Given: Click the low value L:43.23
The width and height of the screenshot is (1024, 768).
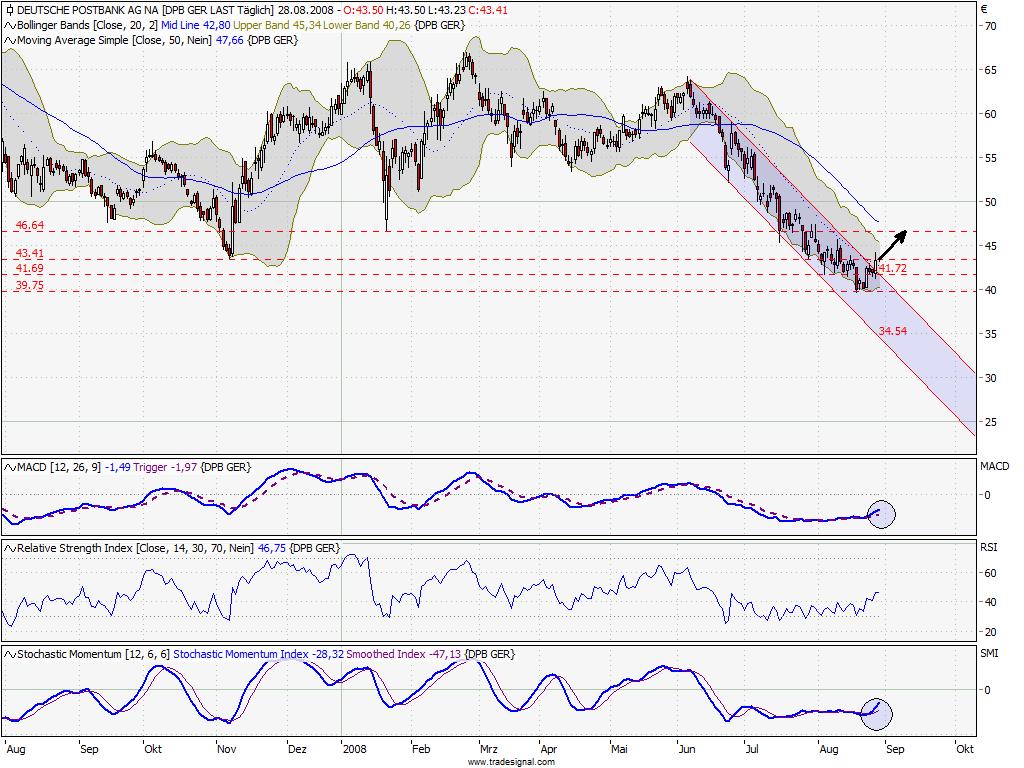Looking at the screenshot, I should [x=446, y=10].
